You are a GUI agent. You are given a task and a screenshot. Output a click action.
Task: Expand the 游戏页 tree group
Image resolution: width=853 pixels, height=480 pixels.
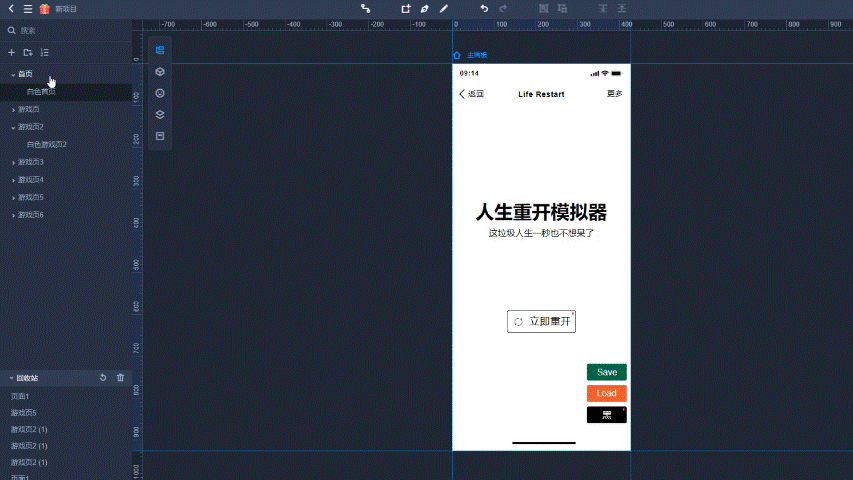[13, 110]
